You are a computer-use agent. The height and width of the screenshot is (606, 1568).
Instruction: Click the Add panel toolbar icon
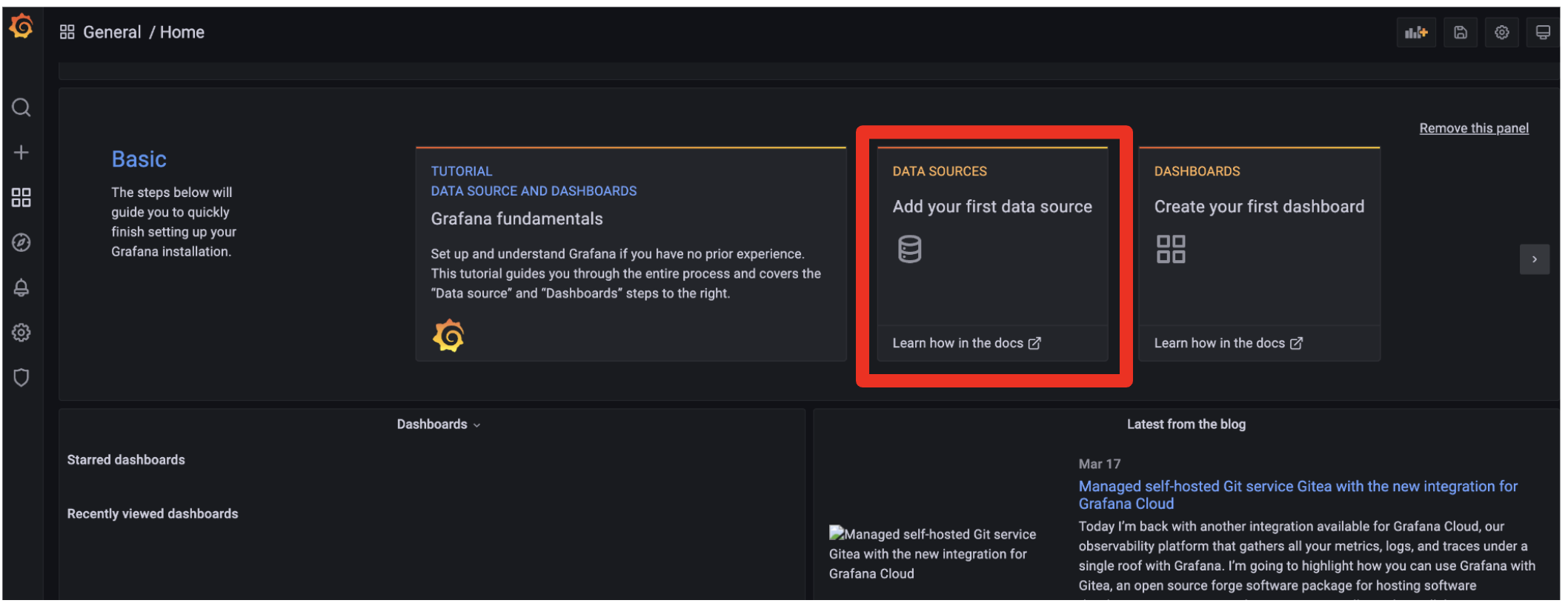pyautogui.click(x=1415, y=33)
